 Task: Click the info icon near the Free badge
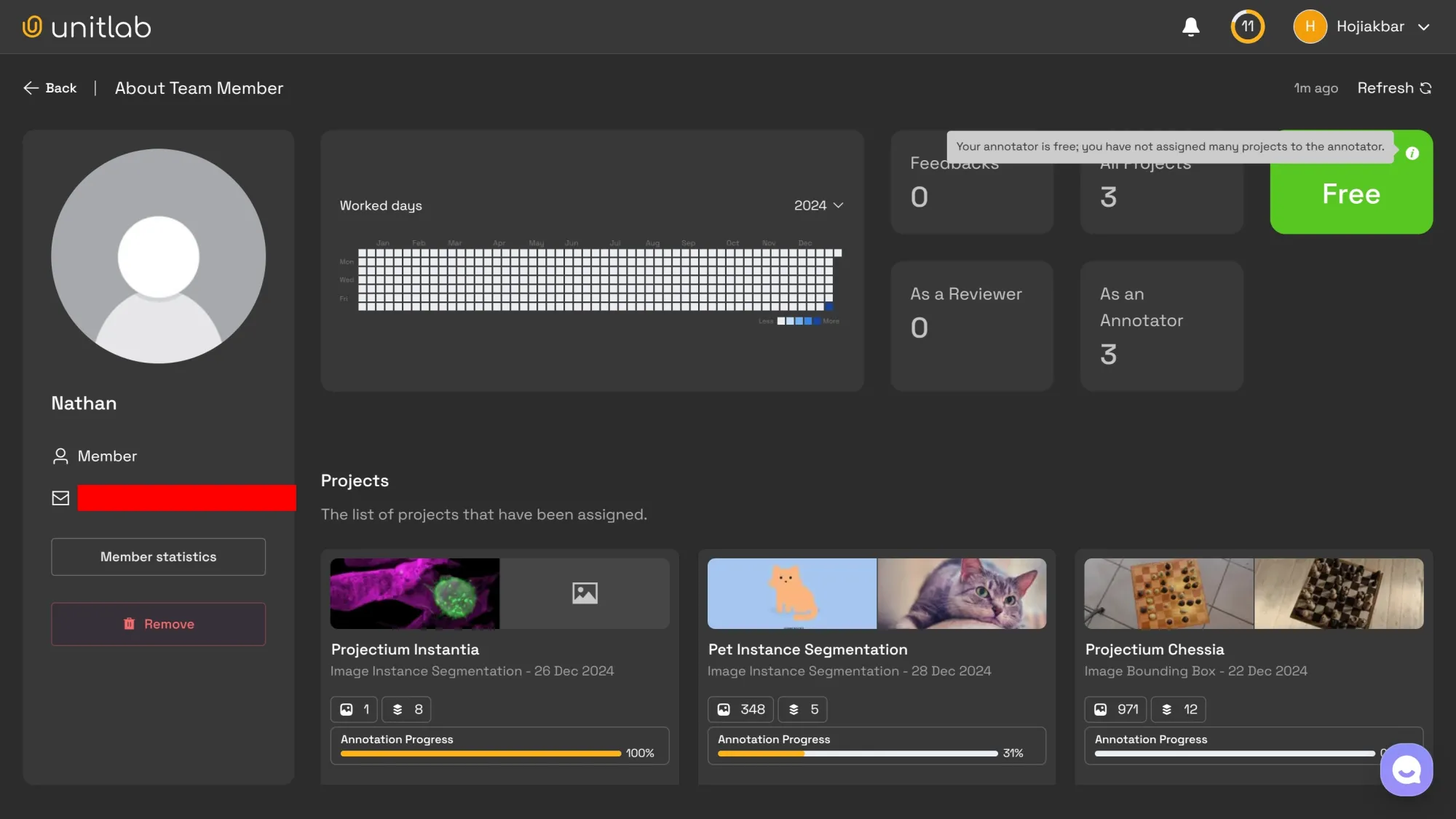coord(1412,154)
